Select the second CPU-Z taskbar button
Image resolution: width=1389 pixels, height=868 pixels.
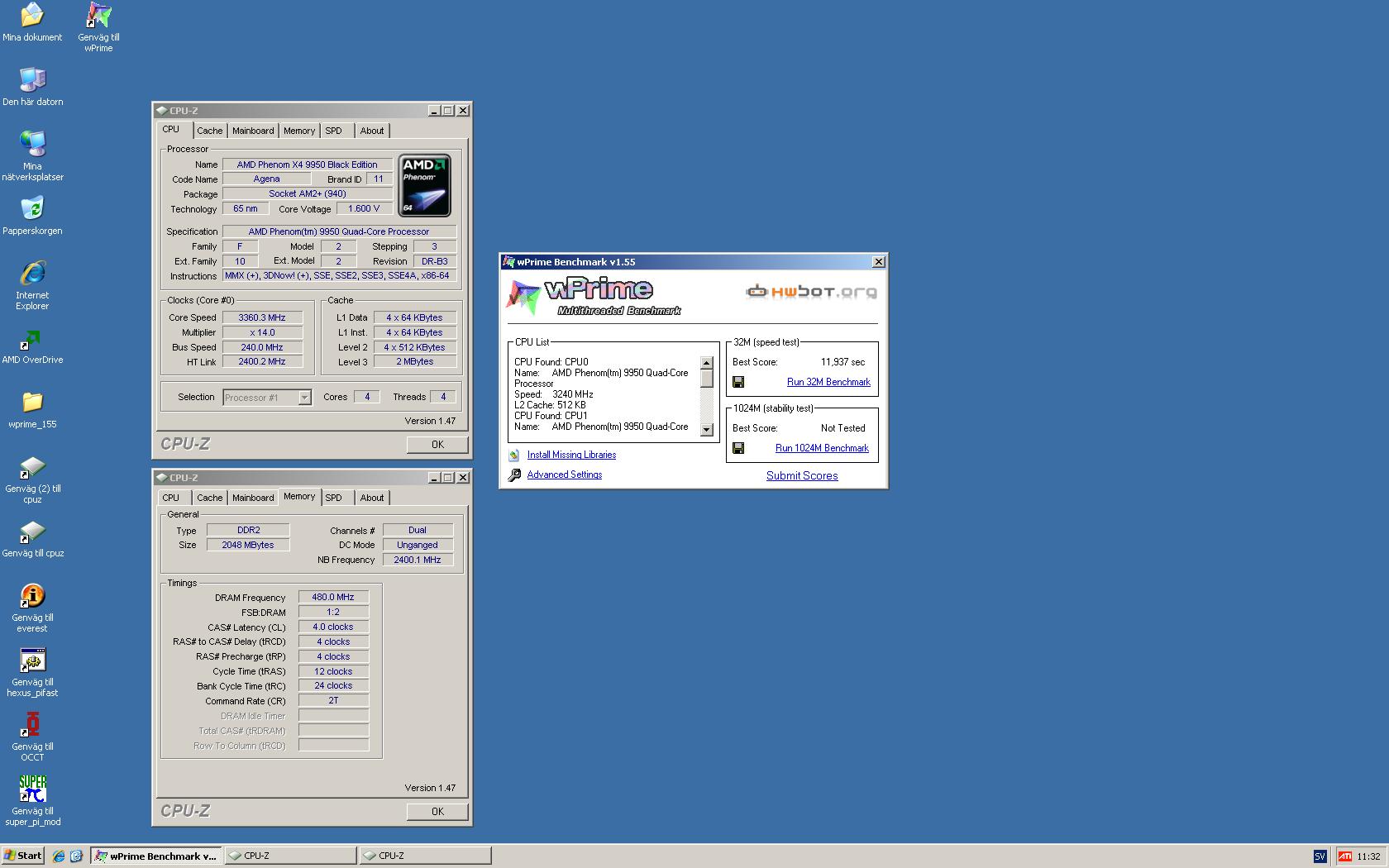[x=426, y=856]
